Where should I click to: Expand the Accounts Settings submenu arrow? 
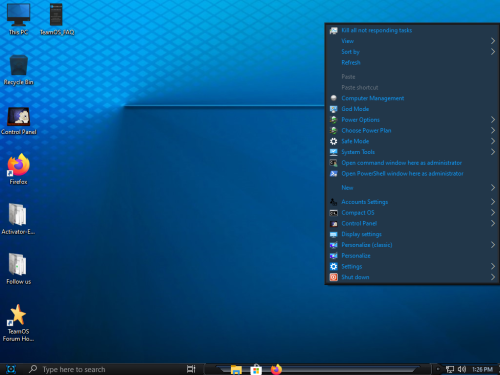click(x=493, y=202)
